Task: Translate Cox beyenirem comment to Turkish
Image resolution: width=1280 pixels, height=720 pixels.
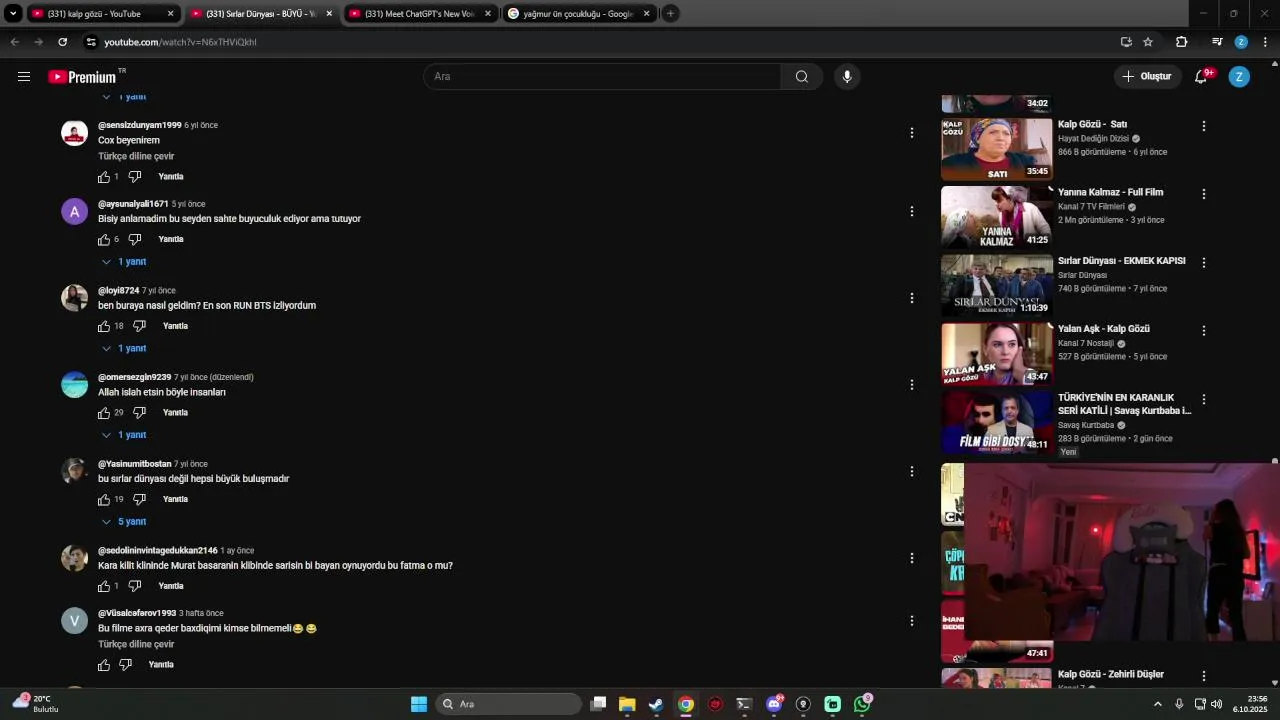Action: tap(136, 157)
